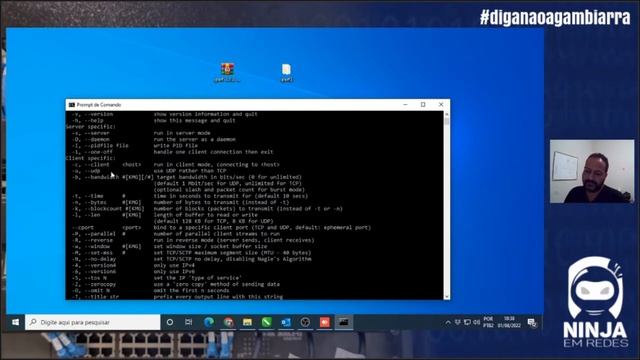This screenshot has width=640, height=360.
Task: Click the '--parallel' option text
Action: coord(100,234)
